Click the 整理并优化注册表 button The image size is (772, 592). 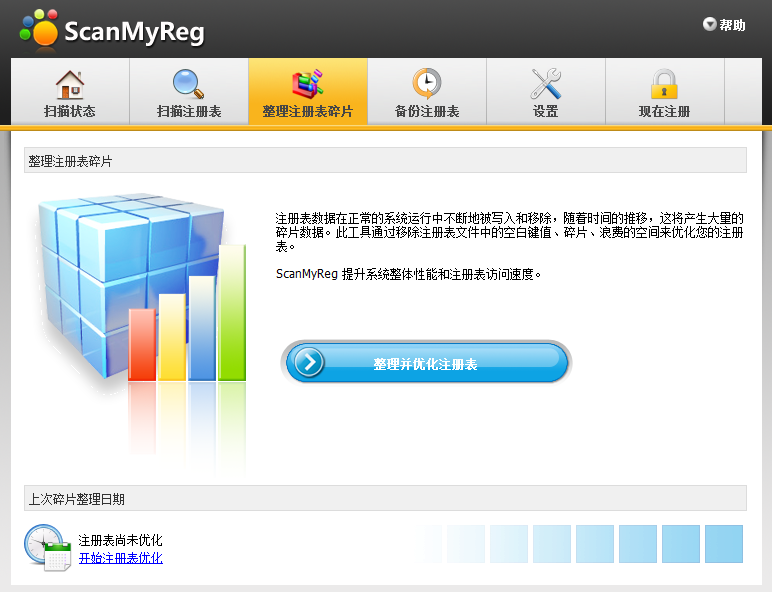point(426,363)
